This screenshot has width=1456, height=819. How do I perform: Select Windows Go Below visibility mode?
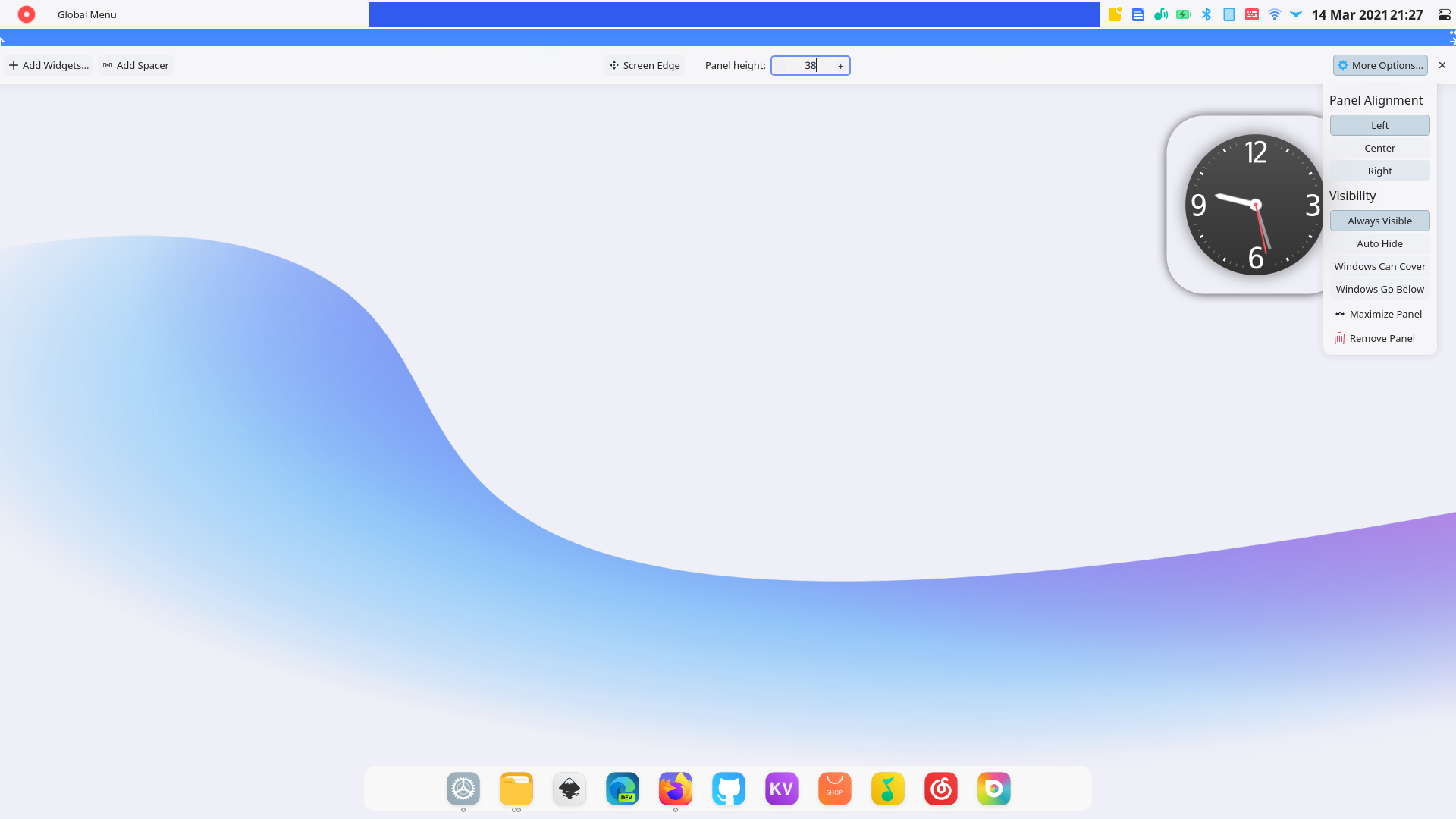[x=1379, y=289]
